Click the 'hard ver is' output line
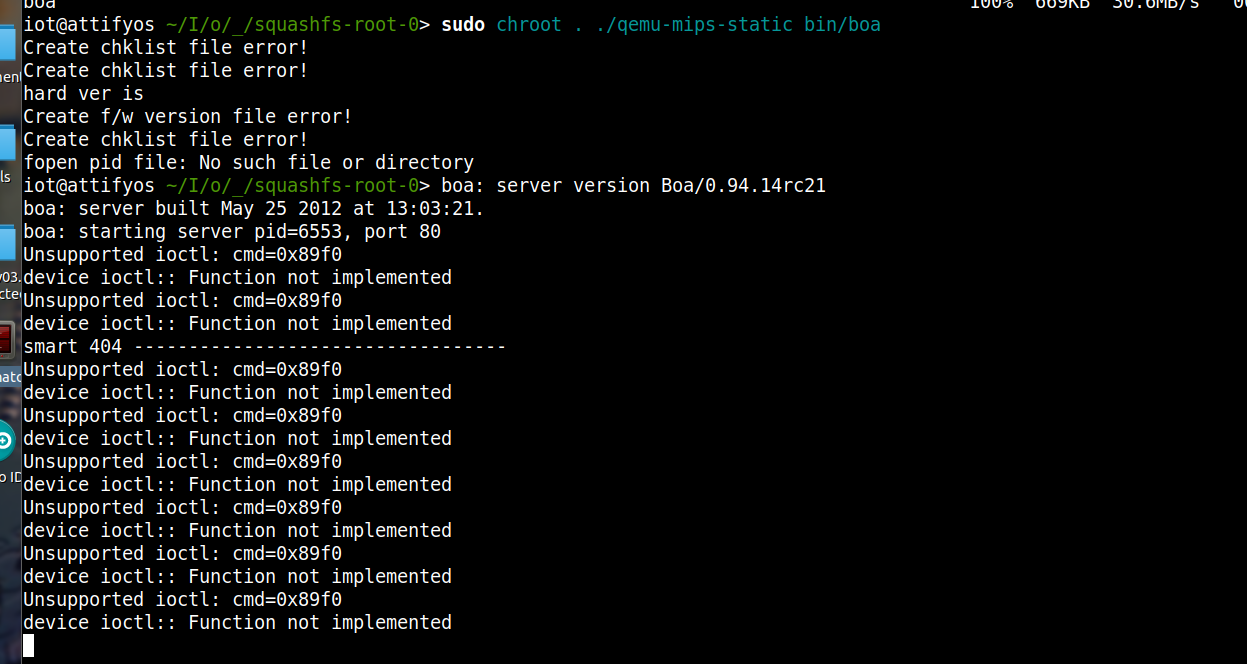Image resolution: width=1247 pixels, height=664 pixels. [x=83, y=93]
